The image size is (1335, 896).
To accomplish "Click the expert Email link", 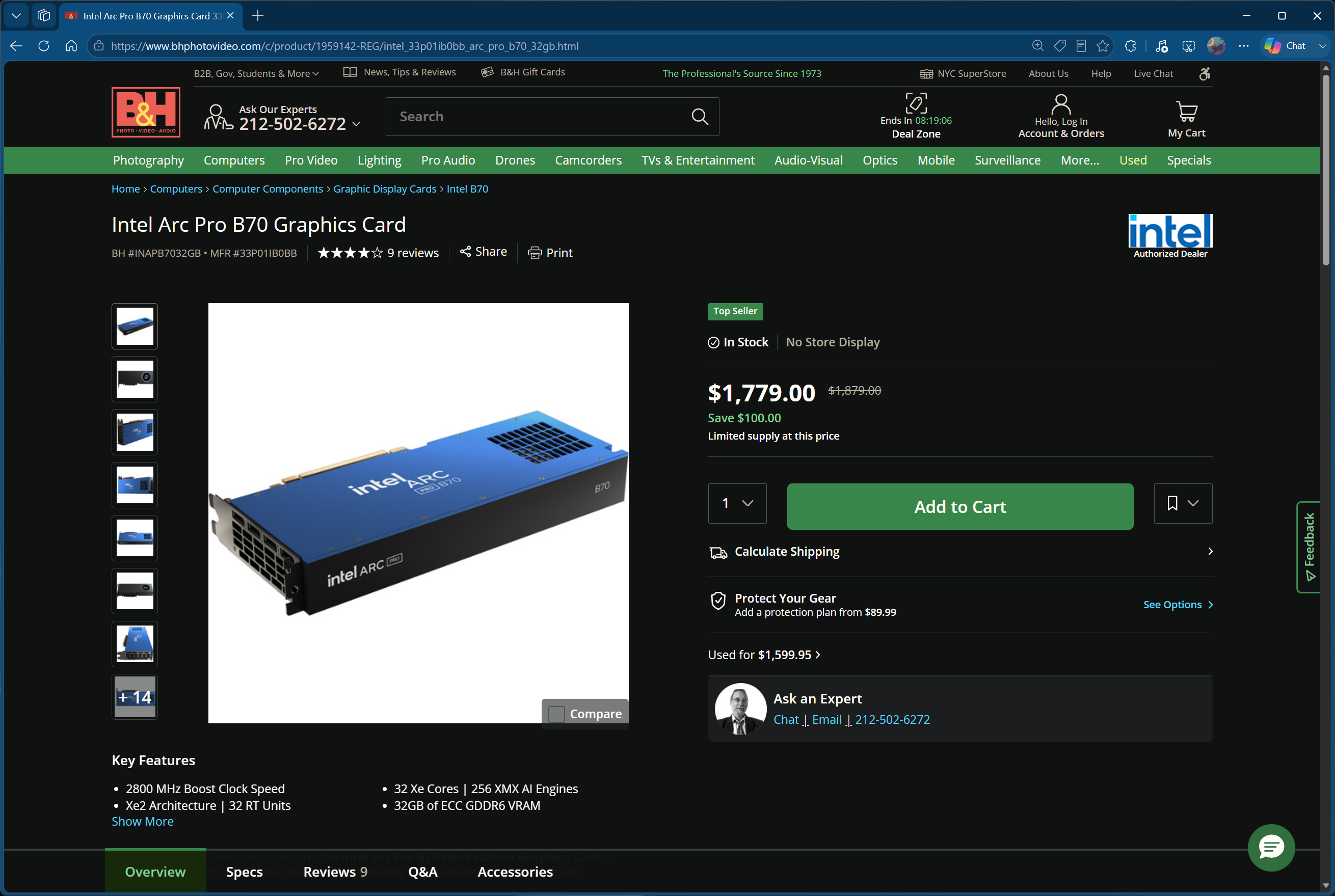I will coord(827,719).
